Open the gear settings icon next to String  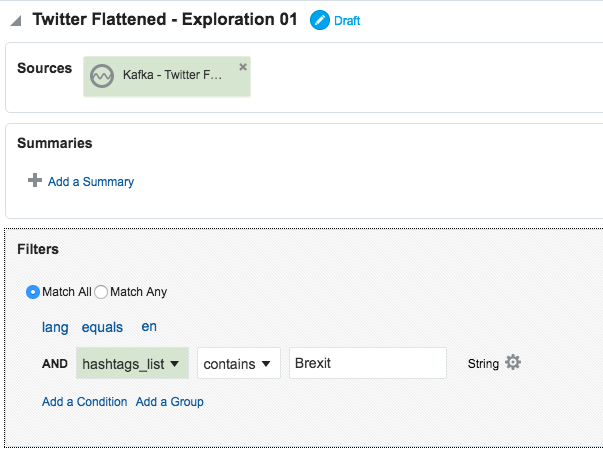513,363
